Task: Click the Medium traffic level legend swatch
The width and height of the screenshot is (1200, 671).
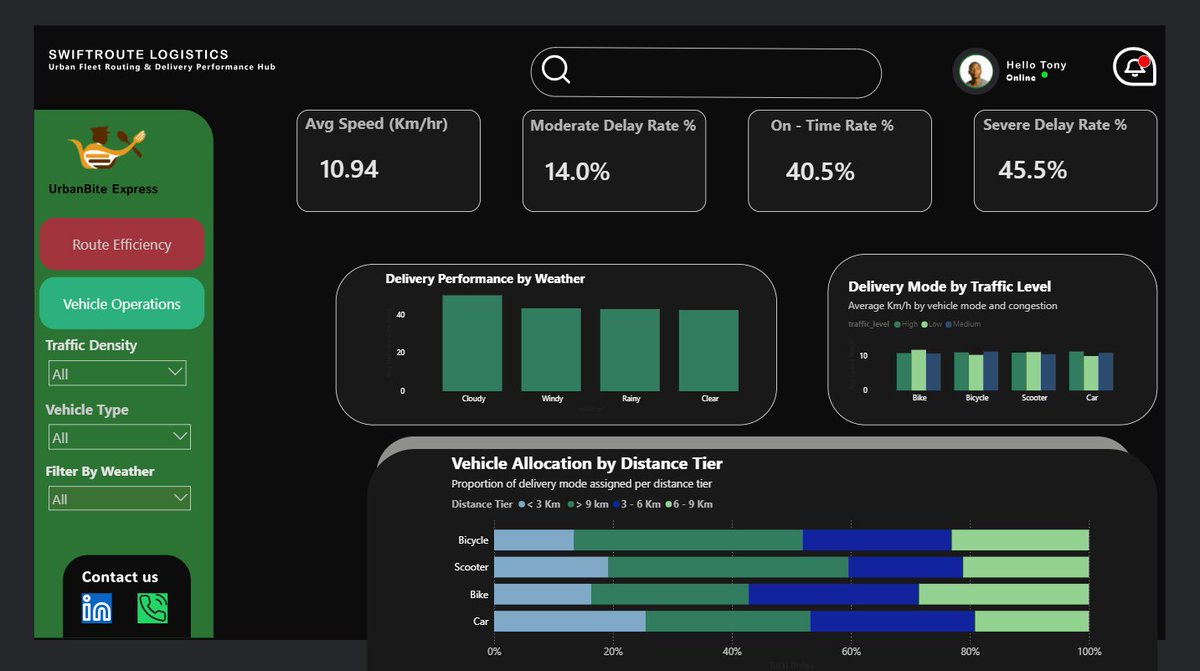Action: click(x=948, y=325)
